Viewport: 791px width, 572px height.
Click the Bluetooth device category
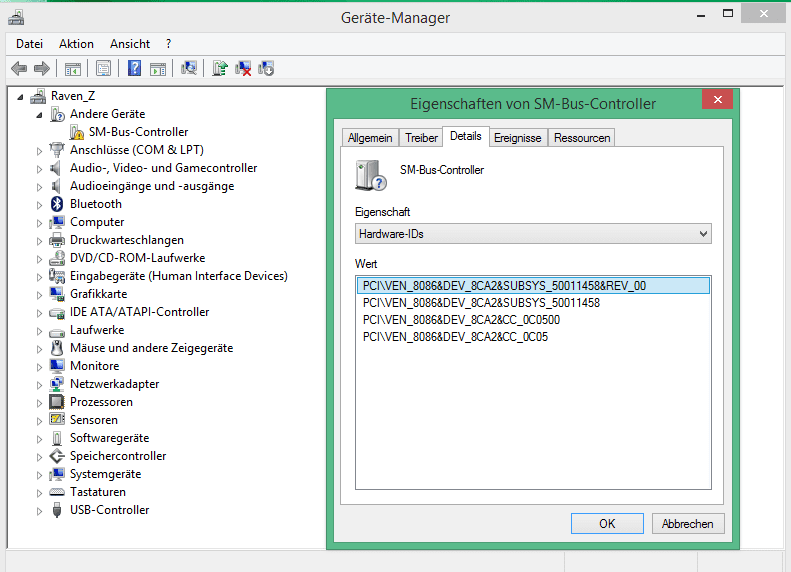(x=95, y=204)
